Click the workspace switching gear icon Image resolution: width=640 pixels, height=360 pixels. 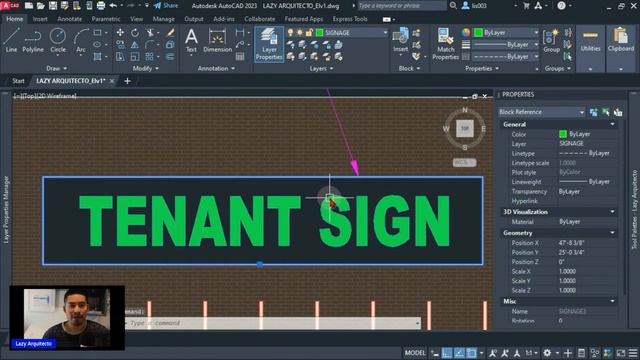tap(547, 353)
